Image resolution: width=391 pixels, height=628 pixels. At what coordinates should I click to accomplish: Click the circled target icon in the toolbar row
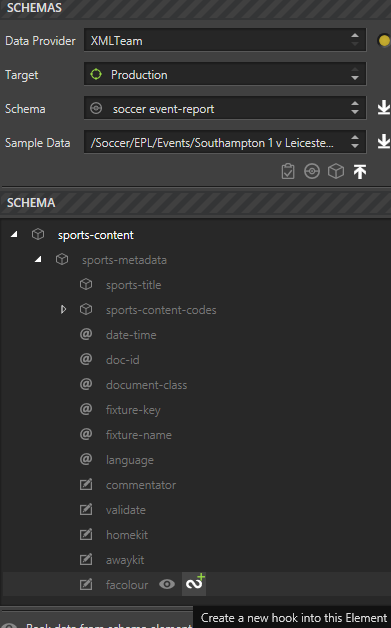point(312,171)
